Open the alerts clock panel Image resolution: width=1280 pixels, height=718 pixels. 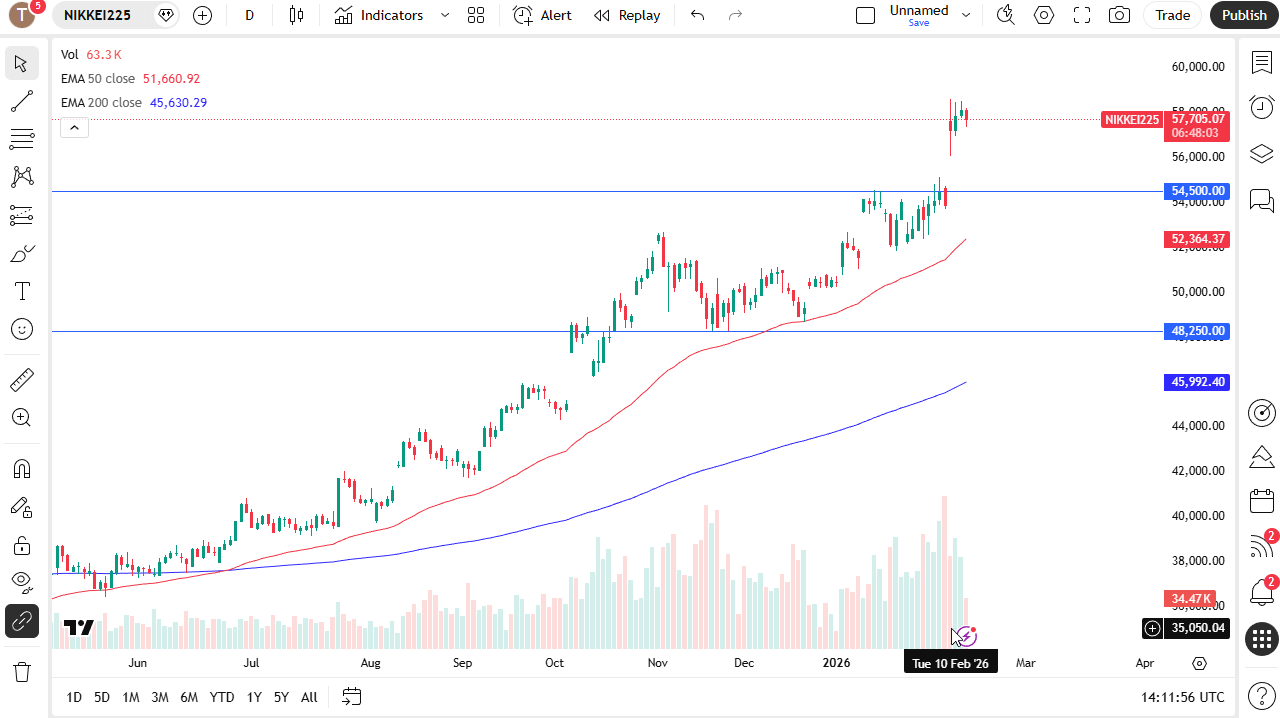(1261, 107)
